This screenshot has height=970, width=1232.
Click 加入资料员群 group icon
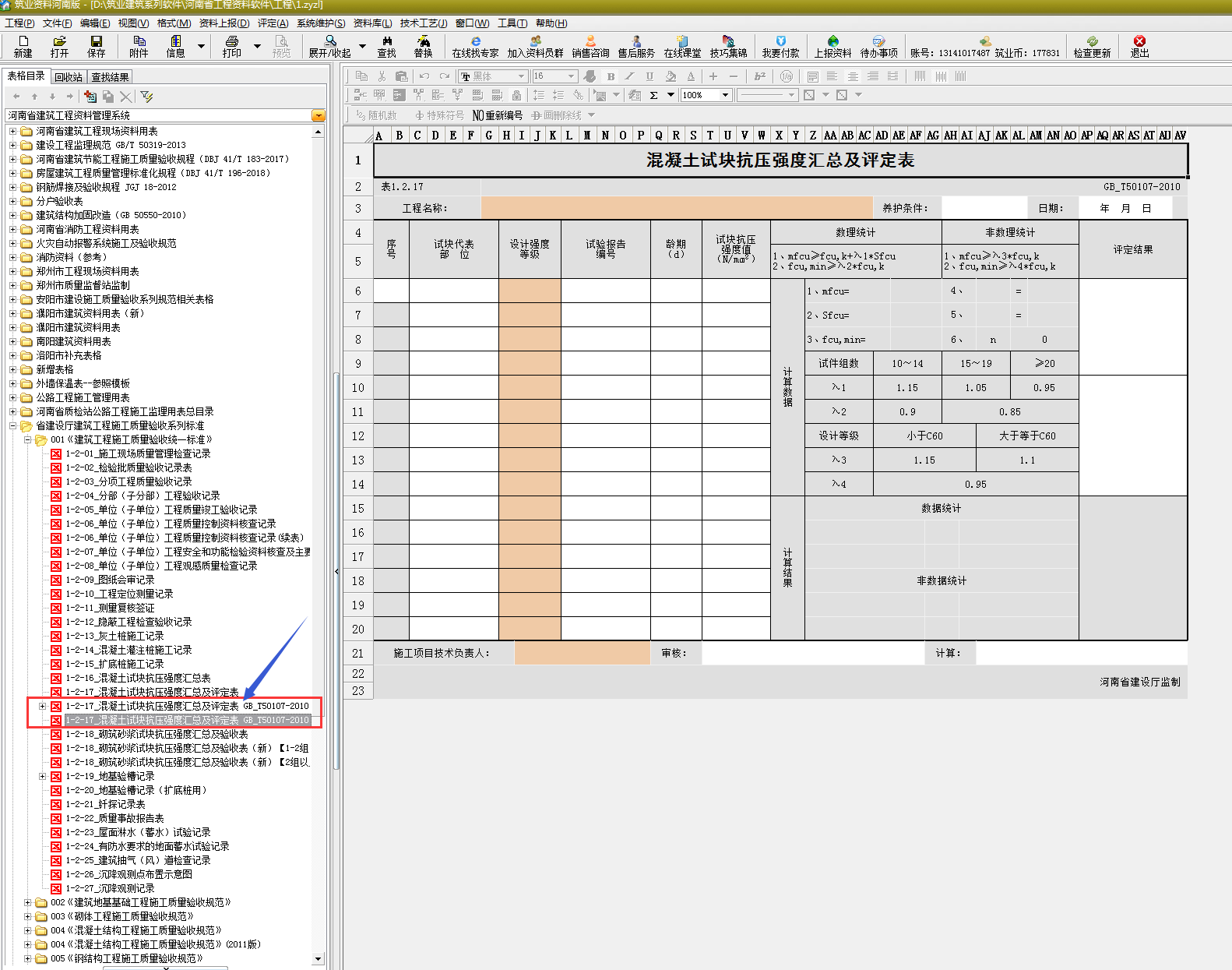(536, 46)
